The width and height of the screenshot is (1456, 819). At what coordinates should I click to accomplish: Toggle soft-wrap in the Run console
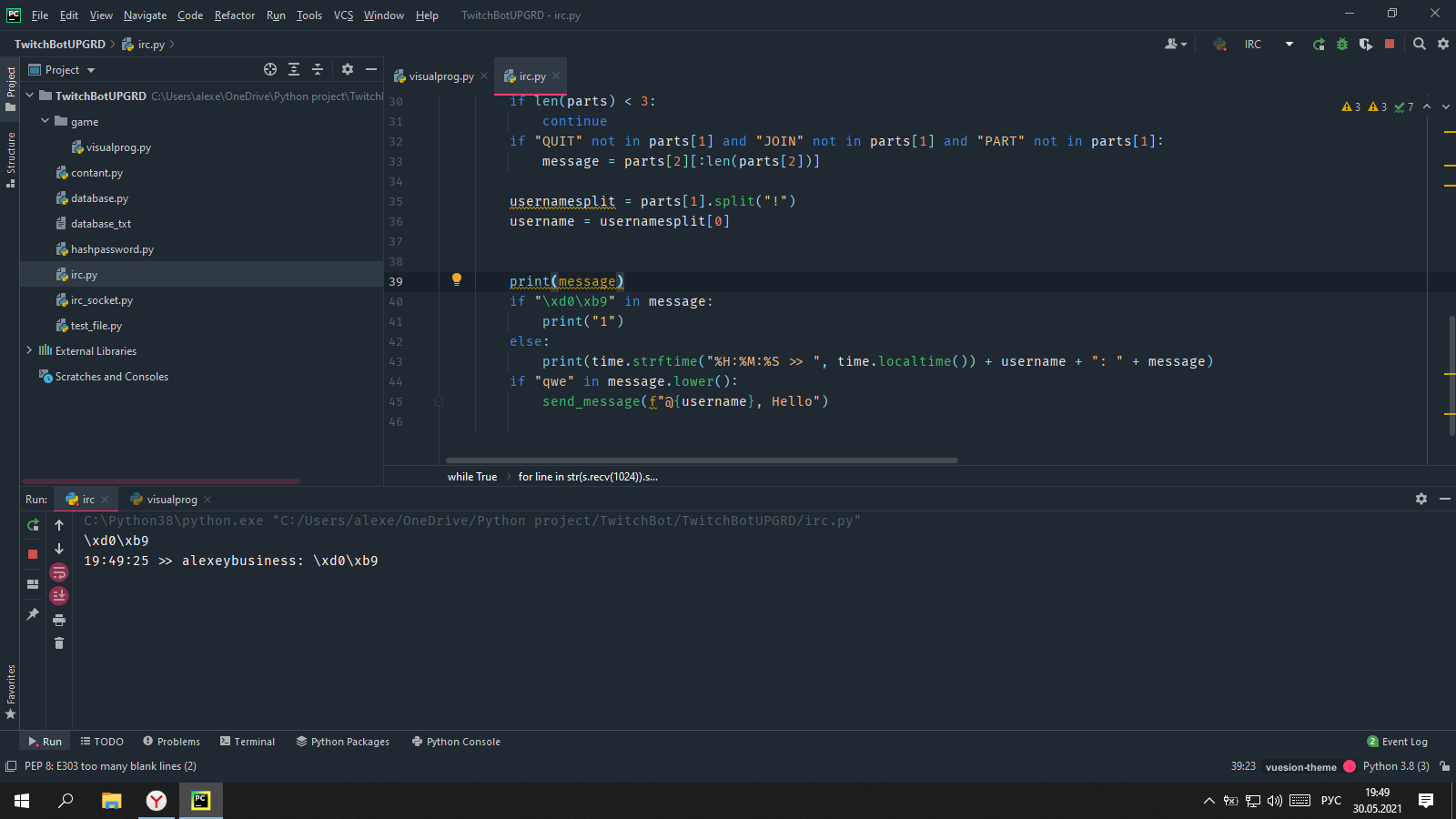click(59, 572)
